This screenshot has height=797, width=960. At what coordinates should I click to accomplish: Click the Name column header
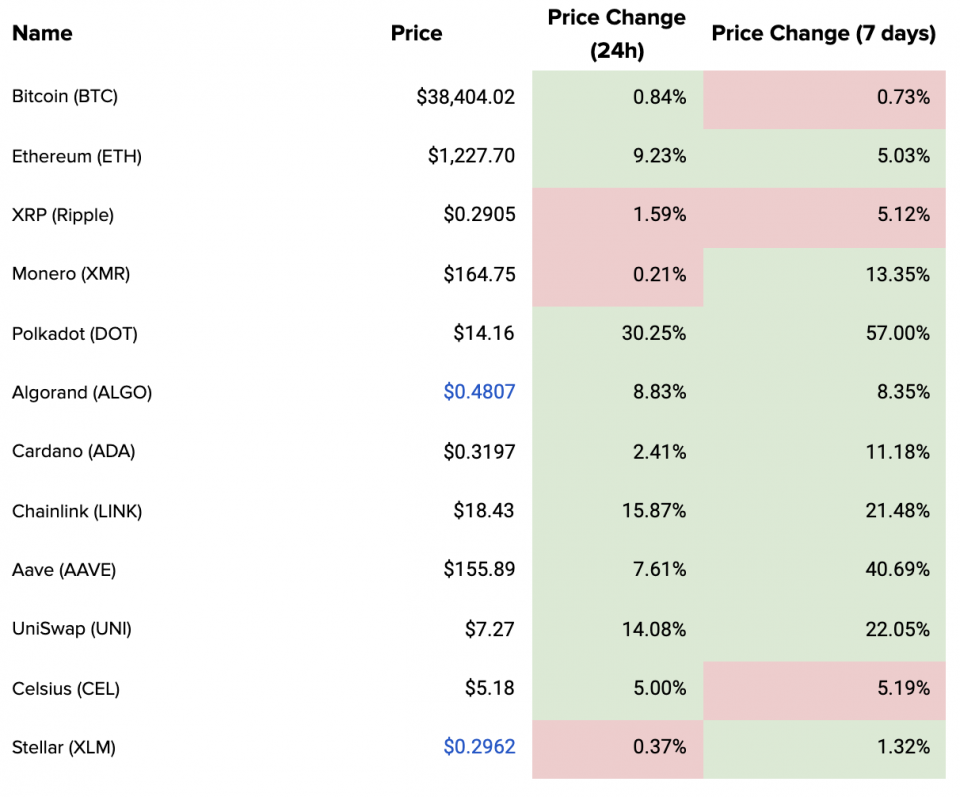pyautogui.click(x=42, y=33)
